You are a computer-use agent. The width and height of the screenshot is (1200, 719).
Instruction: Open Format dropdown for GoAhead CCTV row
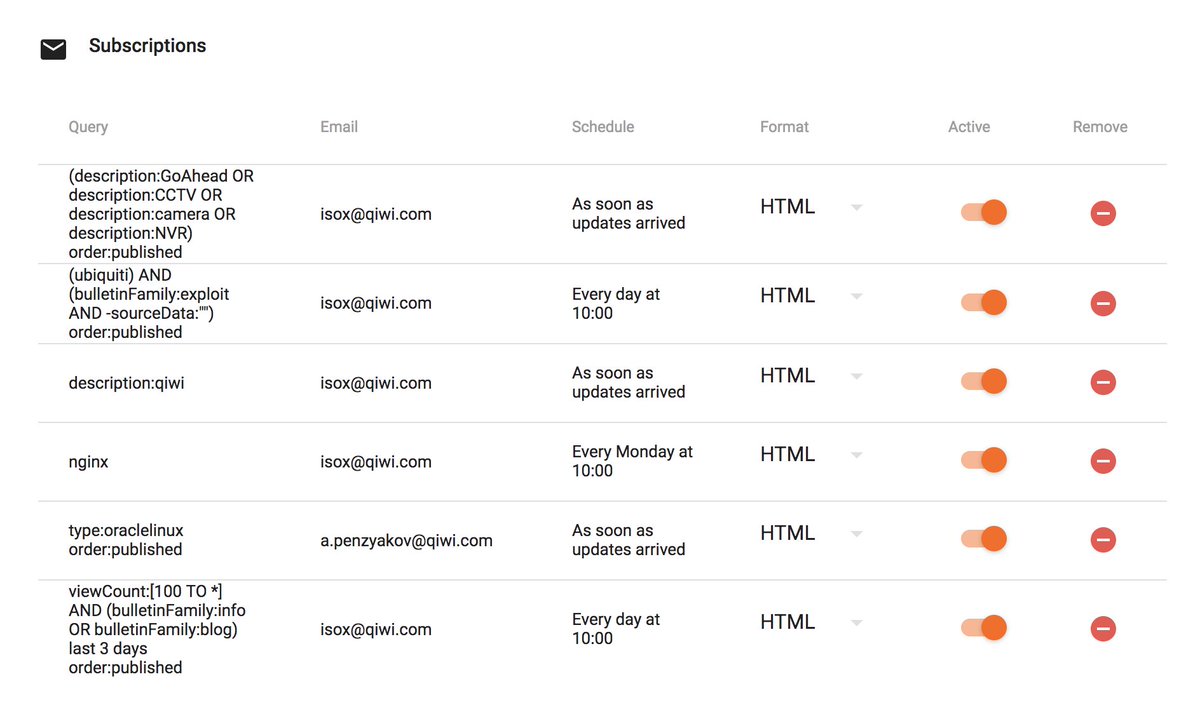click(x=811, y=207)
